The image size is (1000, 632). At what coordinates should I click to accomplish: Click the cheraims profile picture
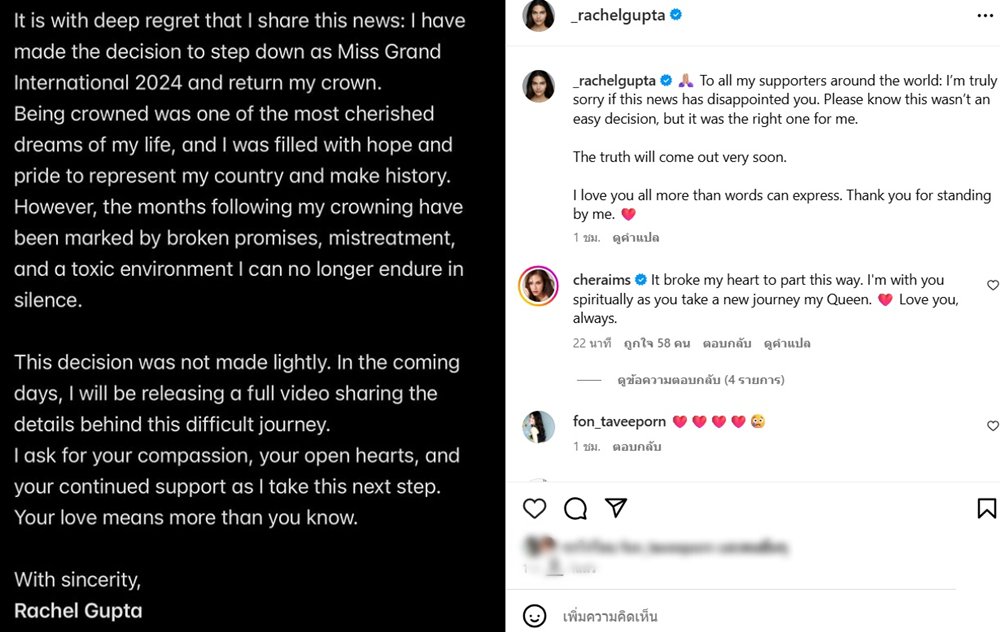[538, 287]
